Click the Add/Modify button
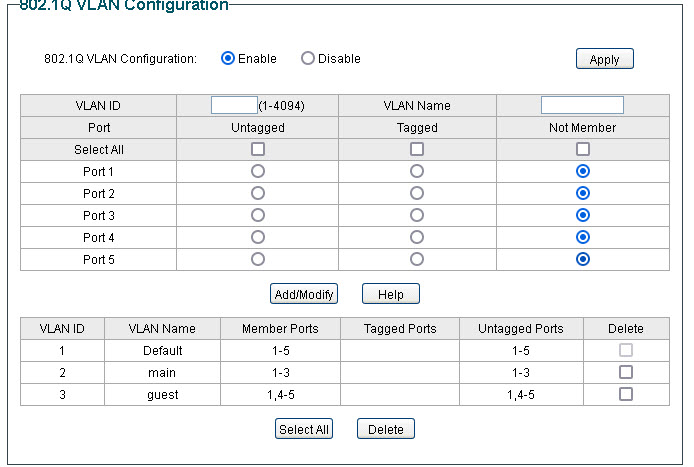Viewport: 694px width, 467px height. (x=304, y=294)
